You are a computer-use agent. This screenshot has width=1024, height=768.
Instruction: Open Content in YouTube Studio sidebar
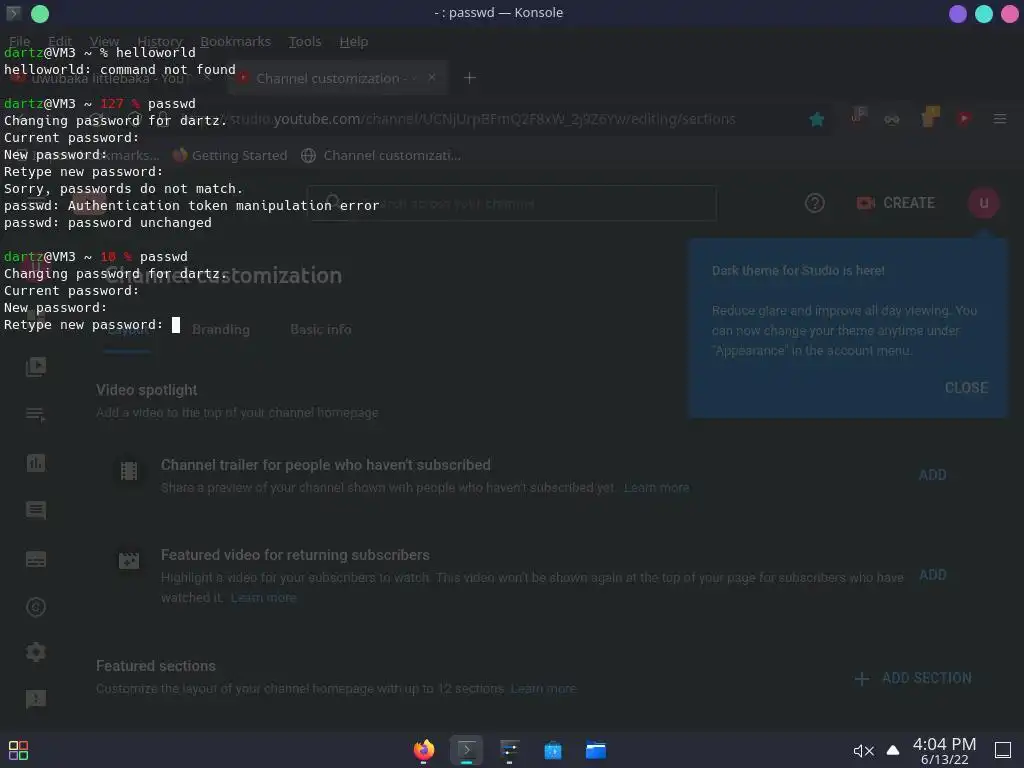click(x=36, y=366)
